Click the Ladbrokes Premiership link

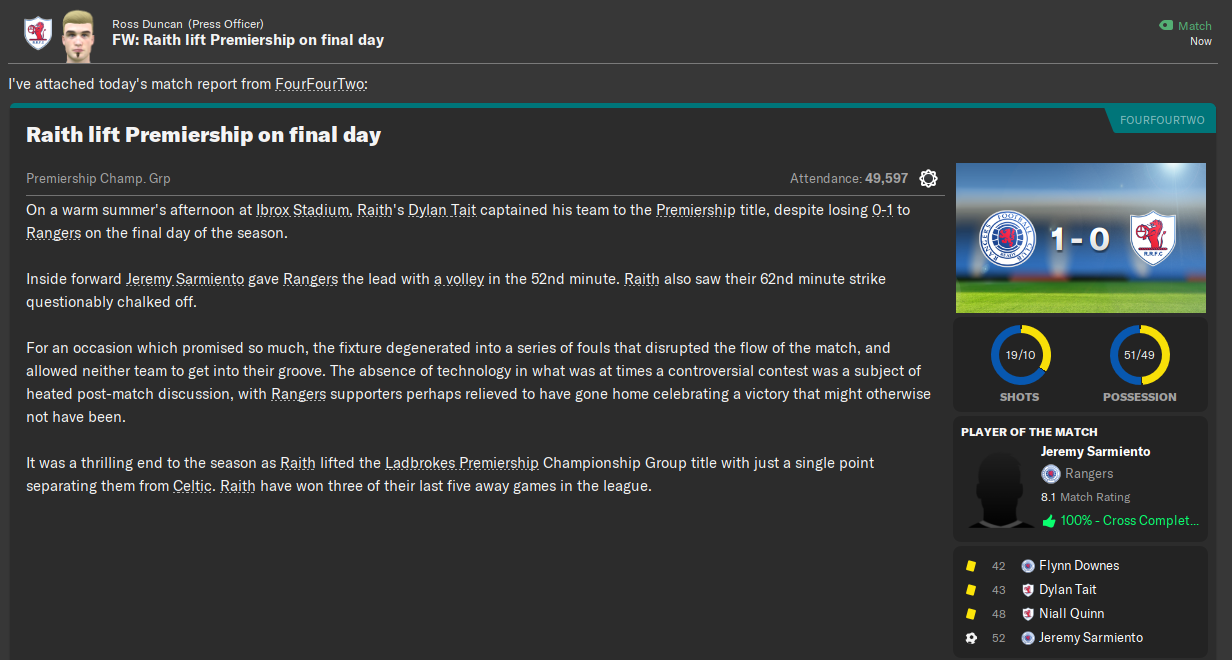[x=462, y=463]
